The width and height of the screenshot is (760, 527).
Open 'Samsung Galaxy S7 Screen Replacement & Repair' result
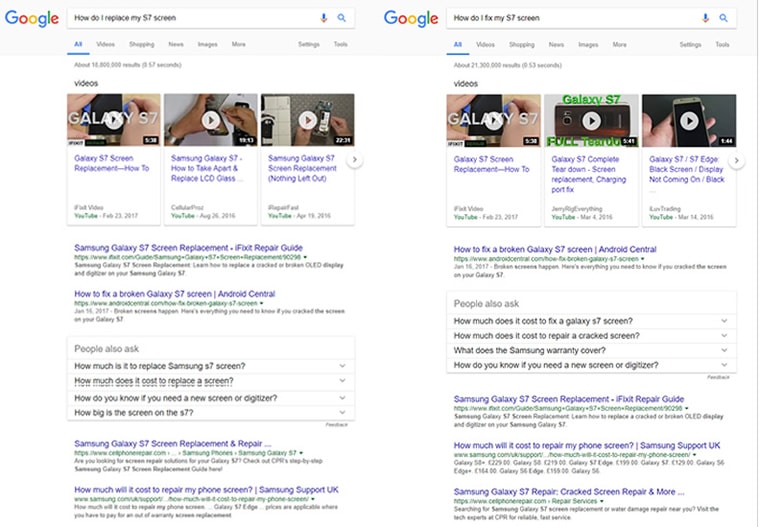[x=173, y=444]
